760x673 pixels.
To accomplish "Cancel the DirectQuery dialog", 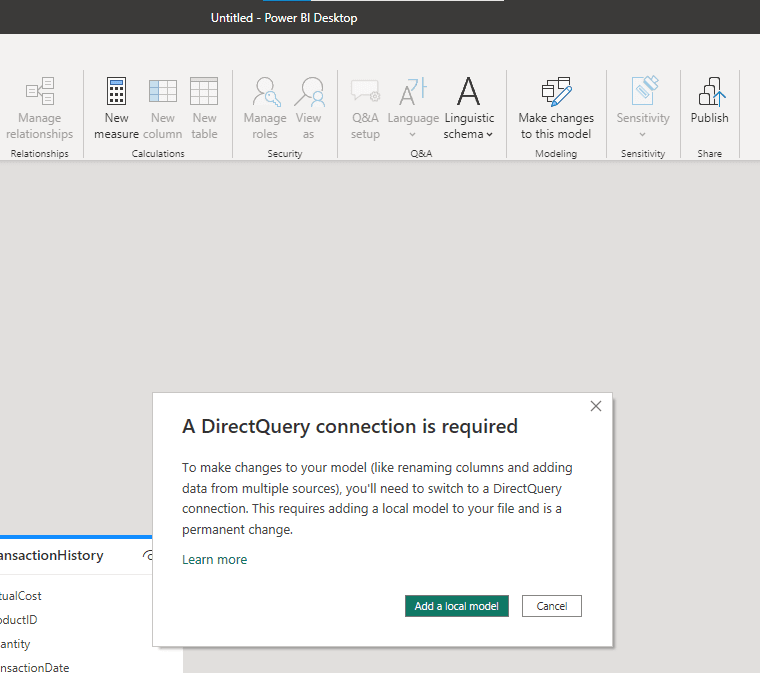I will 552,606.
